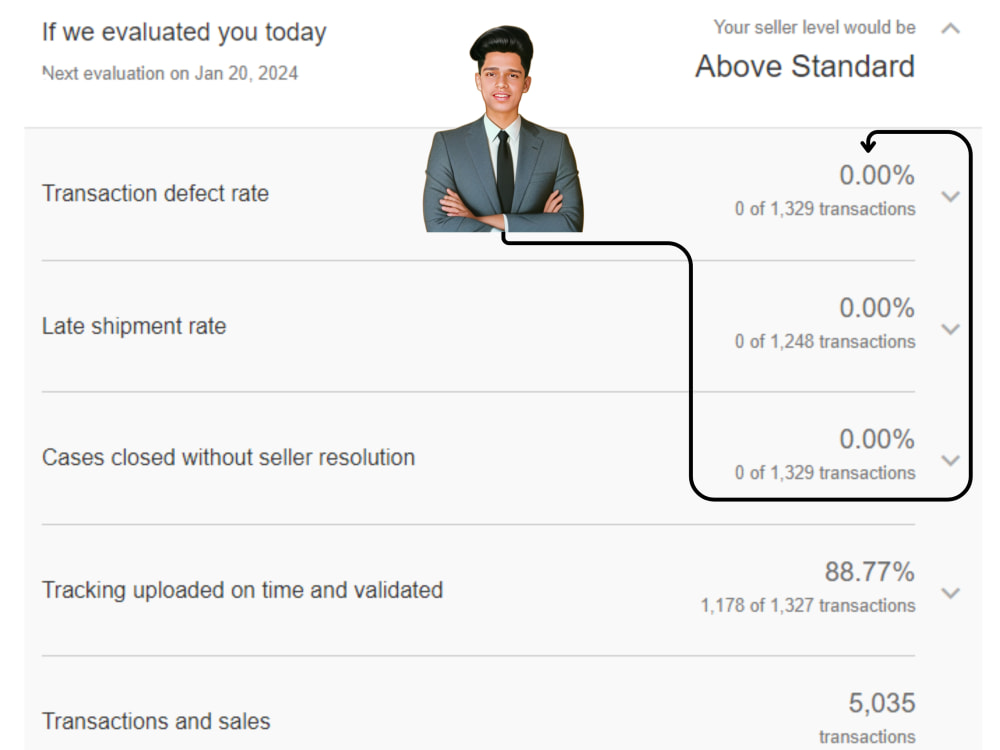Expand Cases closed without seller resolution chevron
The width and height of the screenshot is (1000, 750).
pos(951,460)
